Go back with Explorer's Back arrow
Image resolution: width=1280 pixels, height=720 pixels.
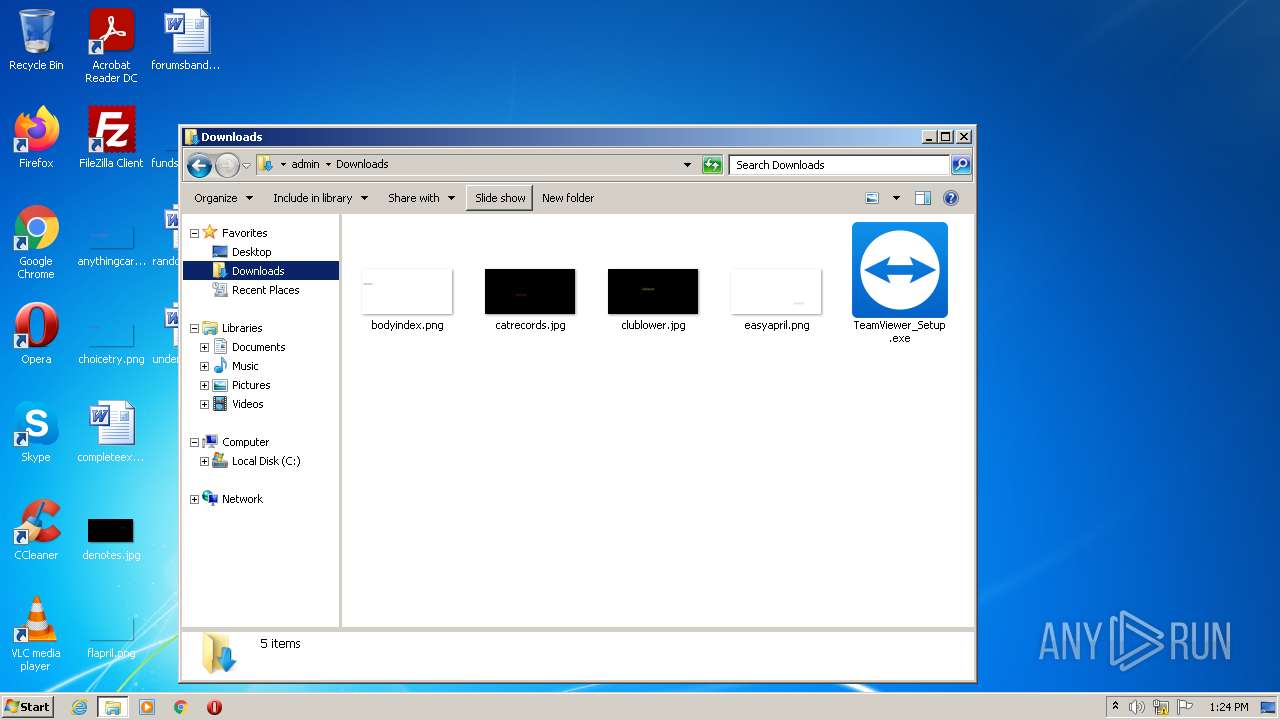coord(199,165)
